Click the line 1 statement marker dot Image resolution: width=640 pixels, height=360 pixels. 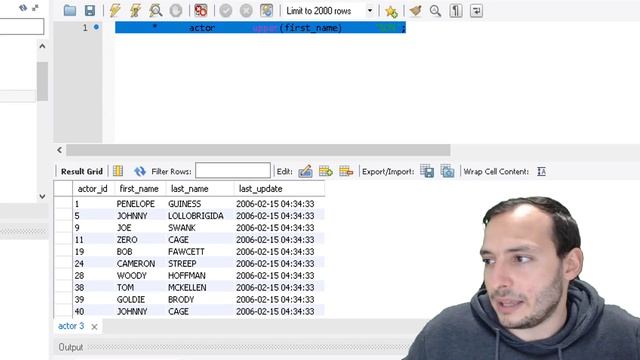tap(96, 27)
